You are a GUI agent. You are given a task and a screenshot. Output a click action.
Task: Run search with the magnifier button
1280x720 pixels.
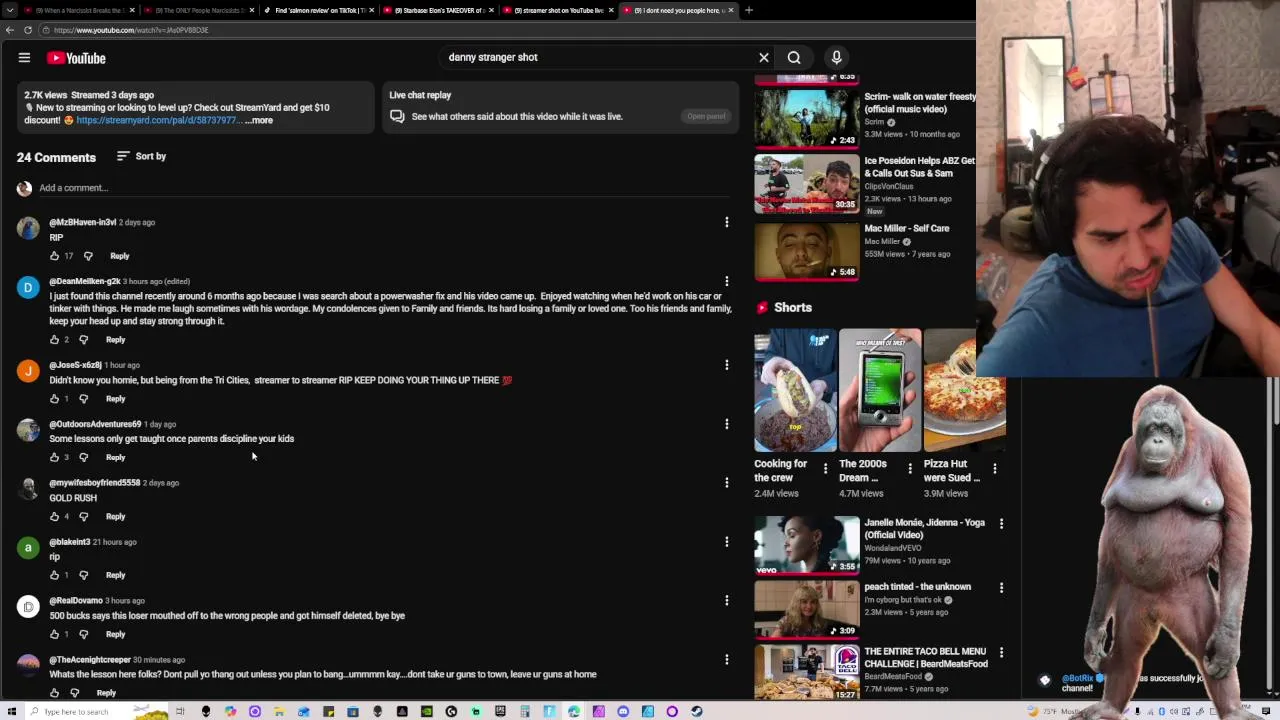(x=794, y=58)
